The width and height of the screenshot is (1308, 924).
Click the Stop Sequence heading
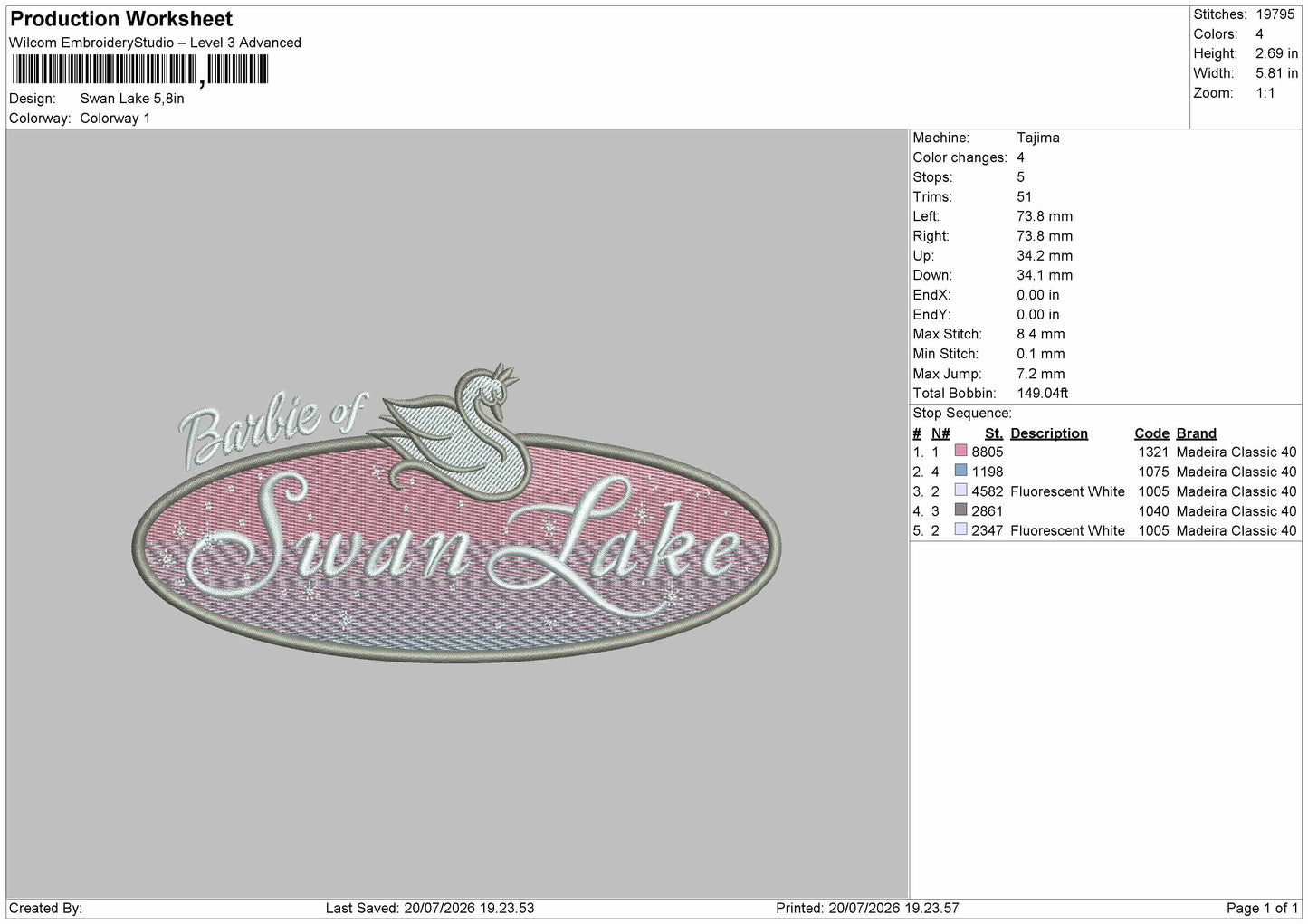tap(962, 414)
